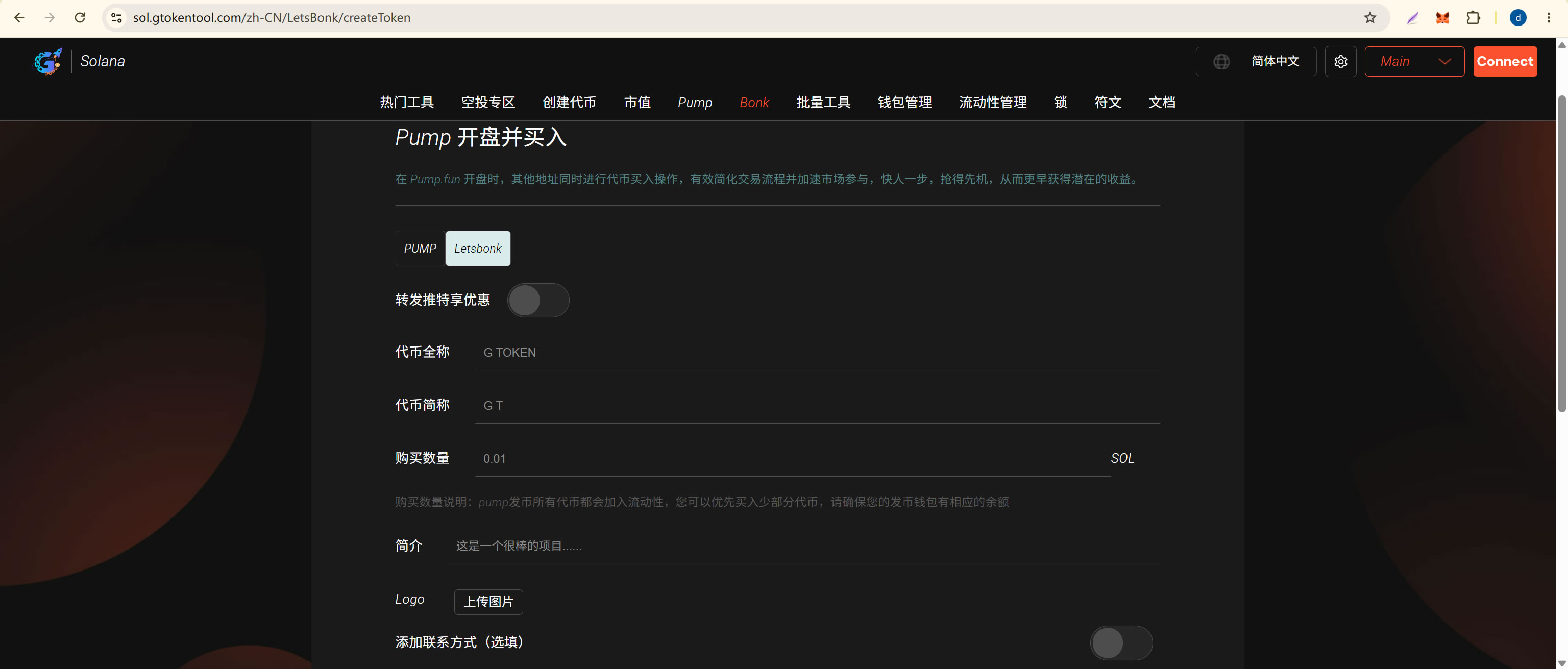Image resolution: width=1568 pixels, height=669 pixels.
Task: Focus the 代币全称 input field
Action: (818, 353)
